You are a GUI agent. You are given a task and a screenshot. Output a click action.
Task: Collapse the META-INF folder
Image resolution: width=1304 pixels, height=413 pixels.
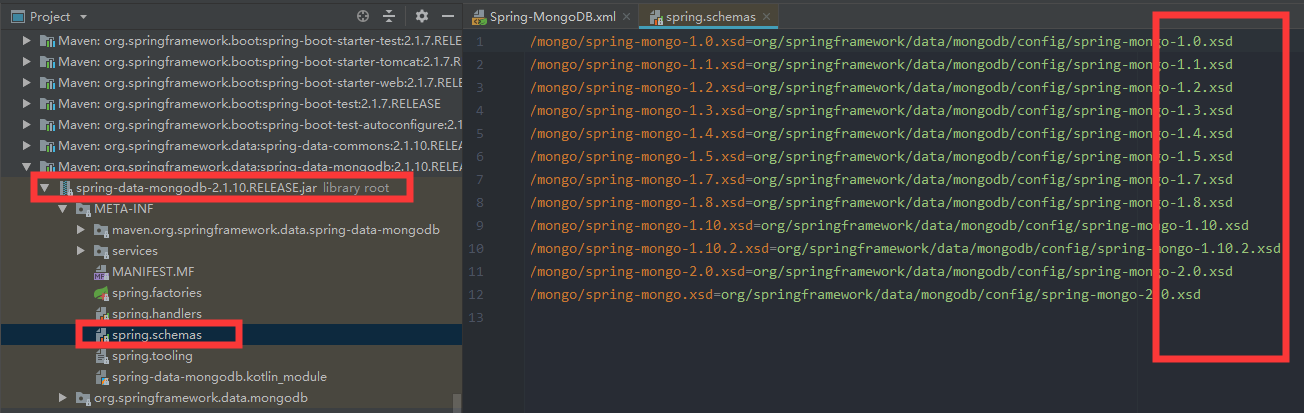(x=63, y=209)
